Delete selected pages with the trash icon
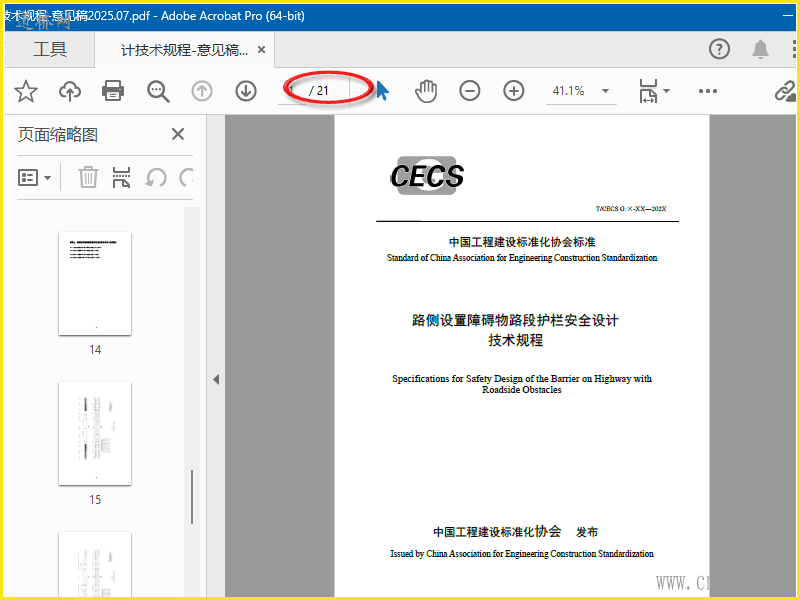The image size is (800, 600). 88,178
